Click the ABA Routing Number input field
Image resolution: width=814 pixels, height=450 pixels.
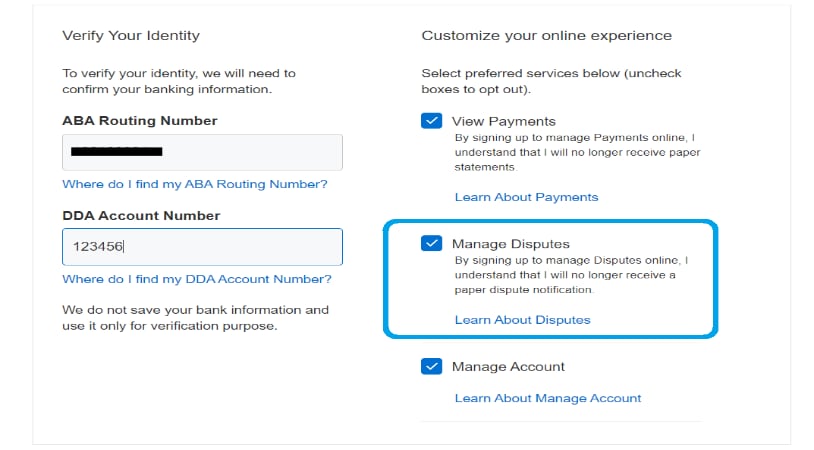coord(202,152)
